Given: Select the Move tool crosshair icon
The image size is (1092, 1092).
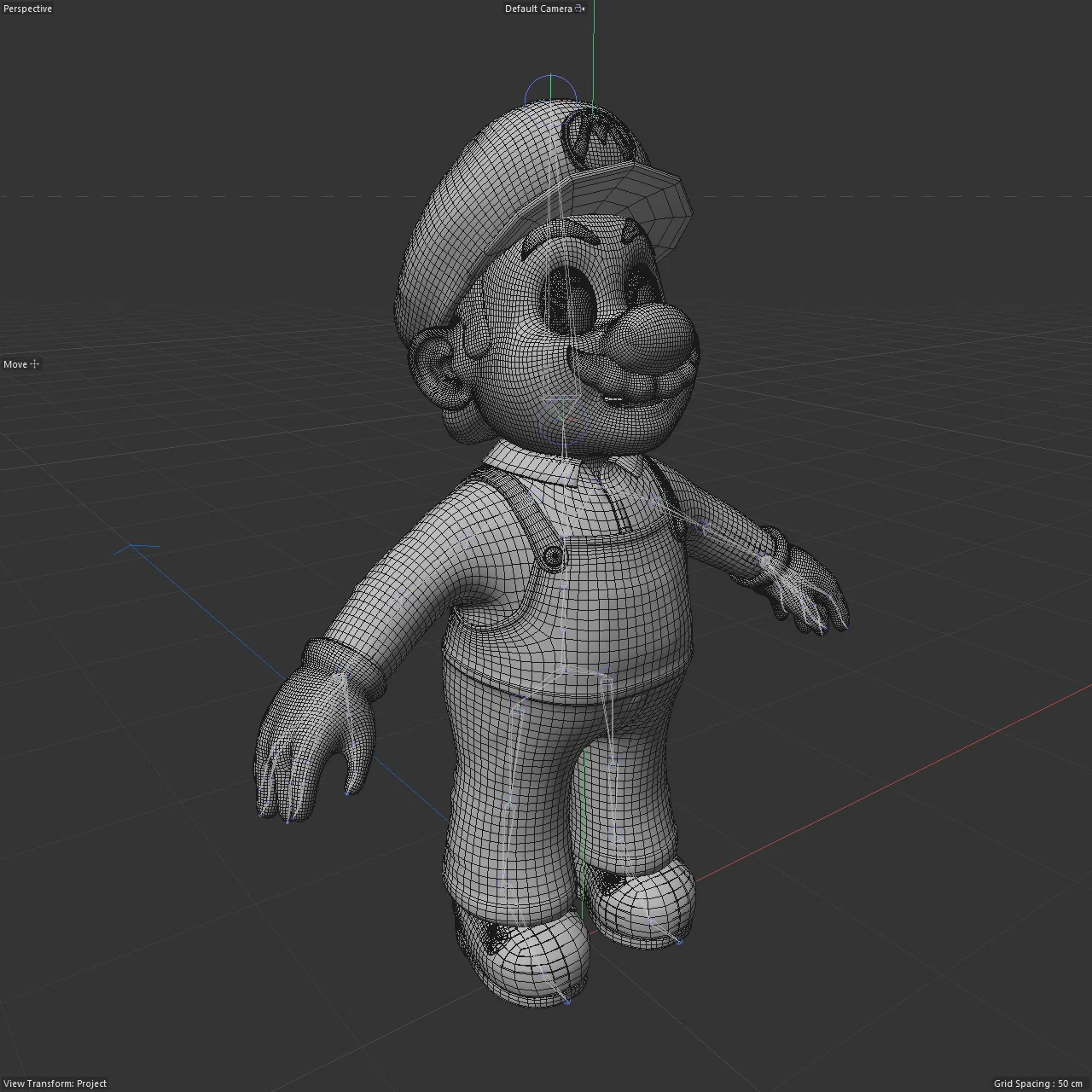Looking at the screenshot, I should tap(35, 364).
